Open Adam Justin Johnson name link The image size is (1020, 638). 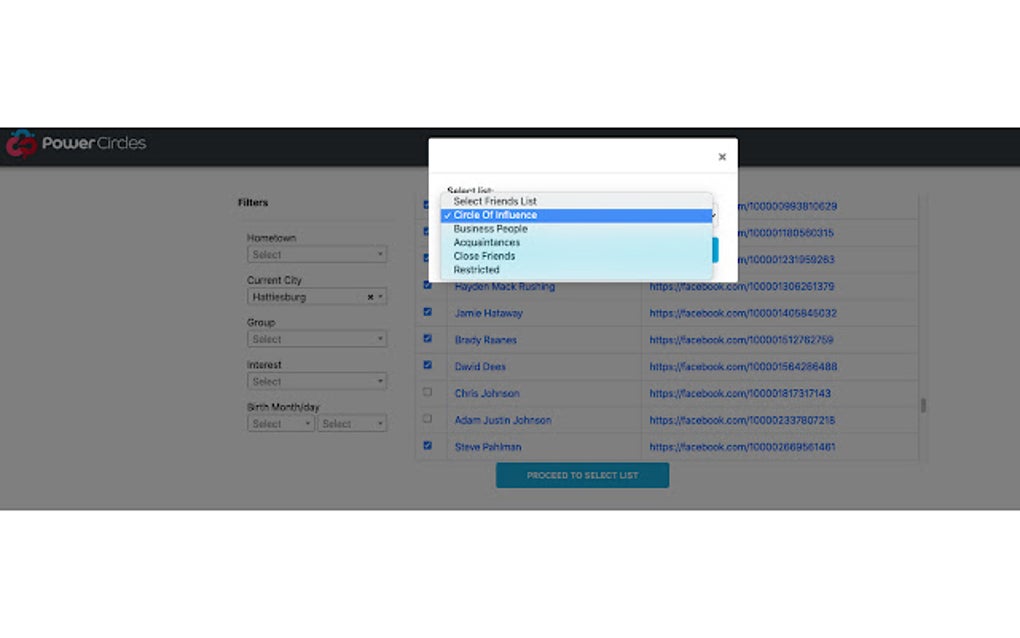point(503,420)
